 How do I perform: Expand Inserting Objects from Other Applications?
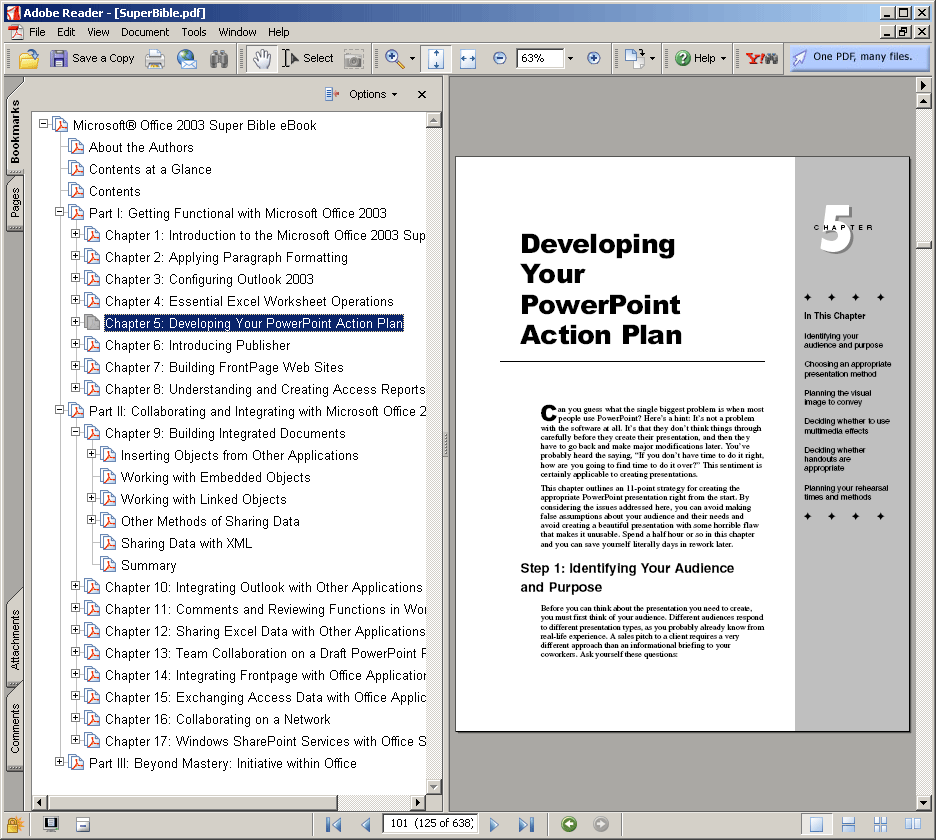[x=91, y=454]
